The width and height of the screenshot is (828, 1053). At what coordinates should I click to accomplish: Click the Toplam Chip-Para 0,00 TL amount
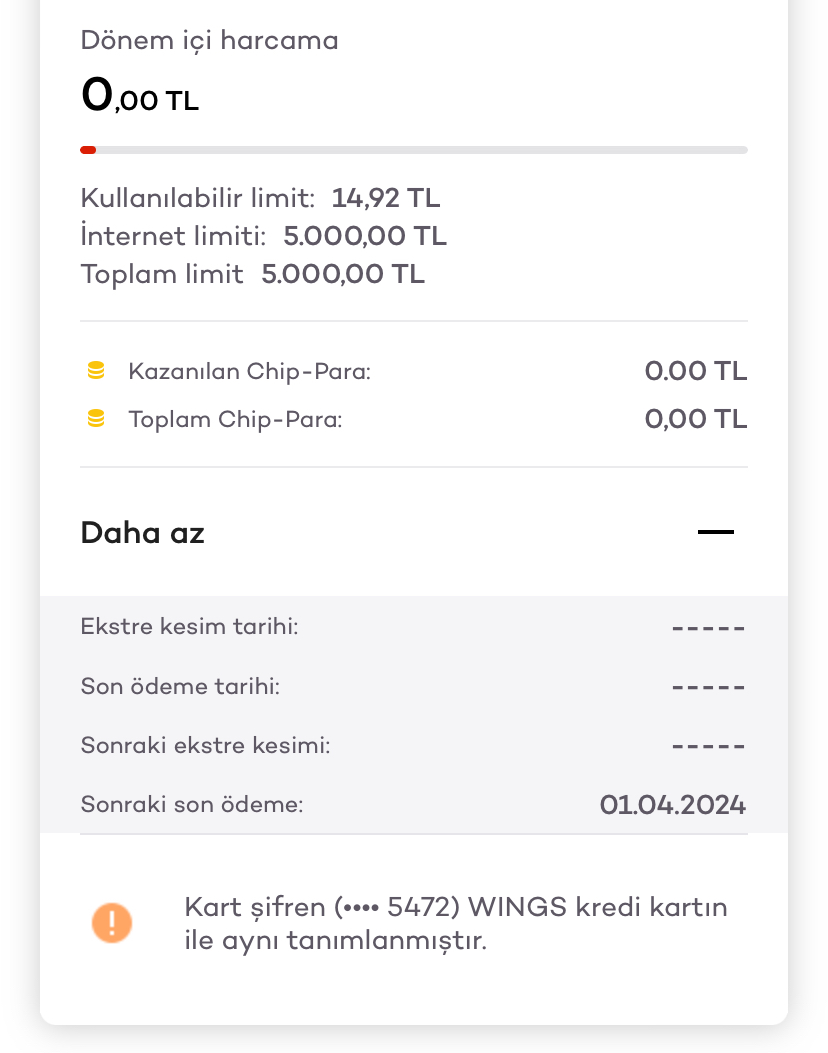[695, 420]
